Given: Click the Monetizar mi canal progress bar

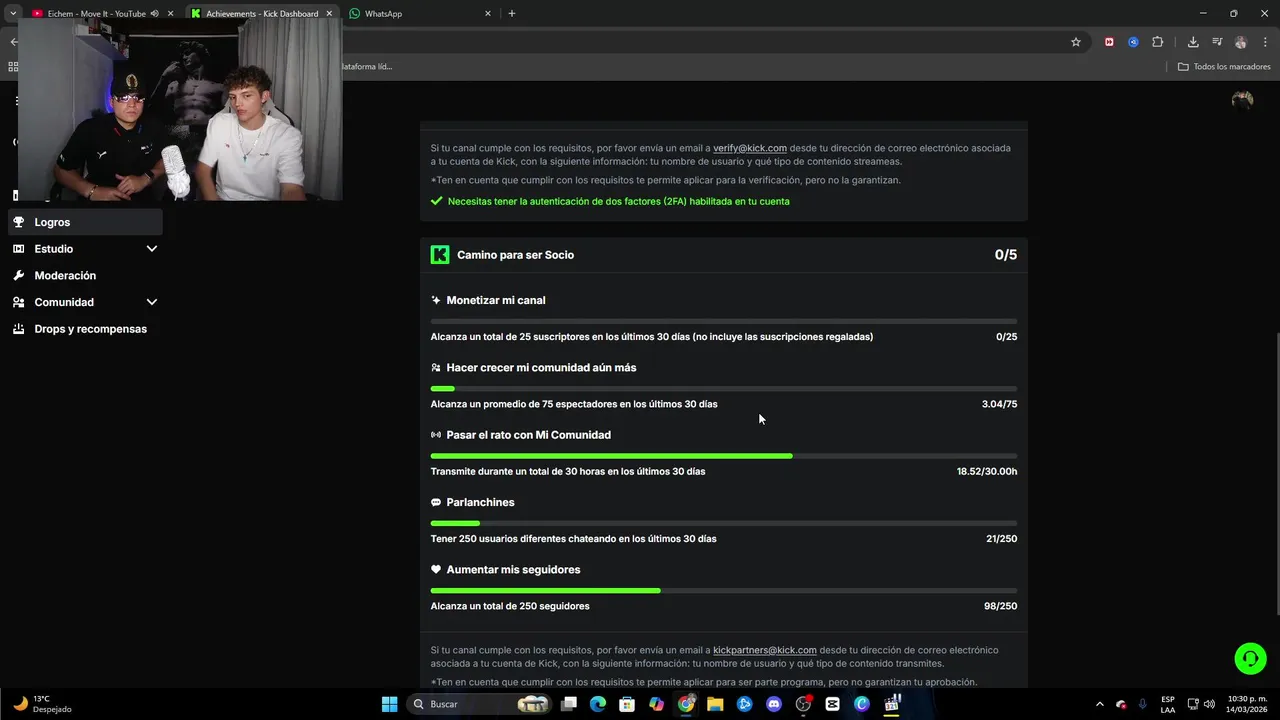Looking at the screenshot, I should click(724, 321).
